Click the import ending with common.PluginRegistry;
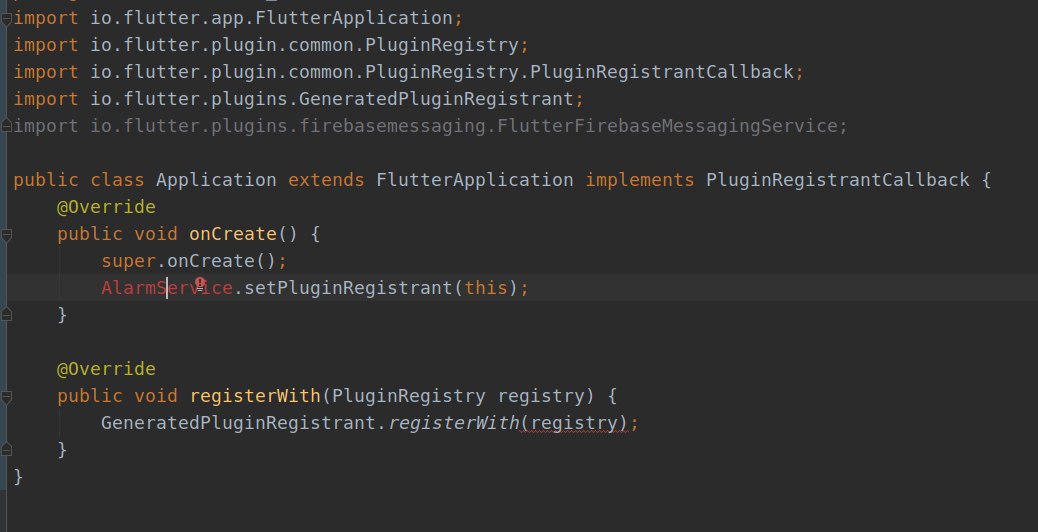This screenshot has height=532, width=1038. click(x=271, y=45)
